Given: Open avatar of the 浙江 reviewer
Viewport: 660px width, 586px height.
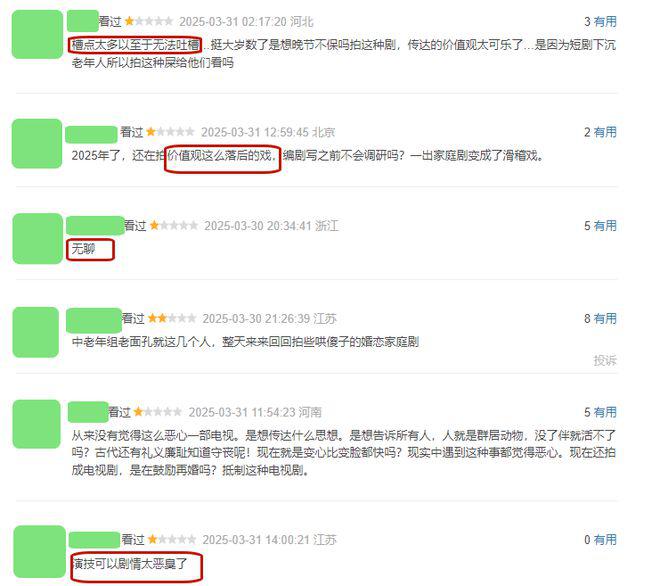Looking at the screenshot, I should 37,238.
